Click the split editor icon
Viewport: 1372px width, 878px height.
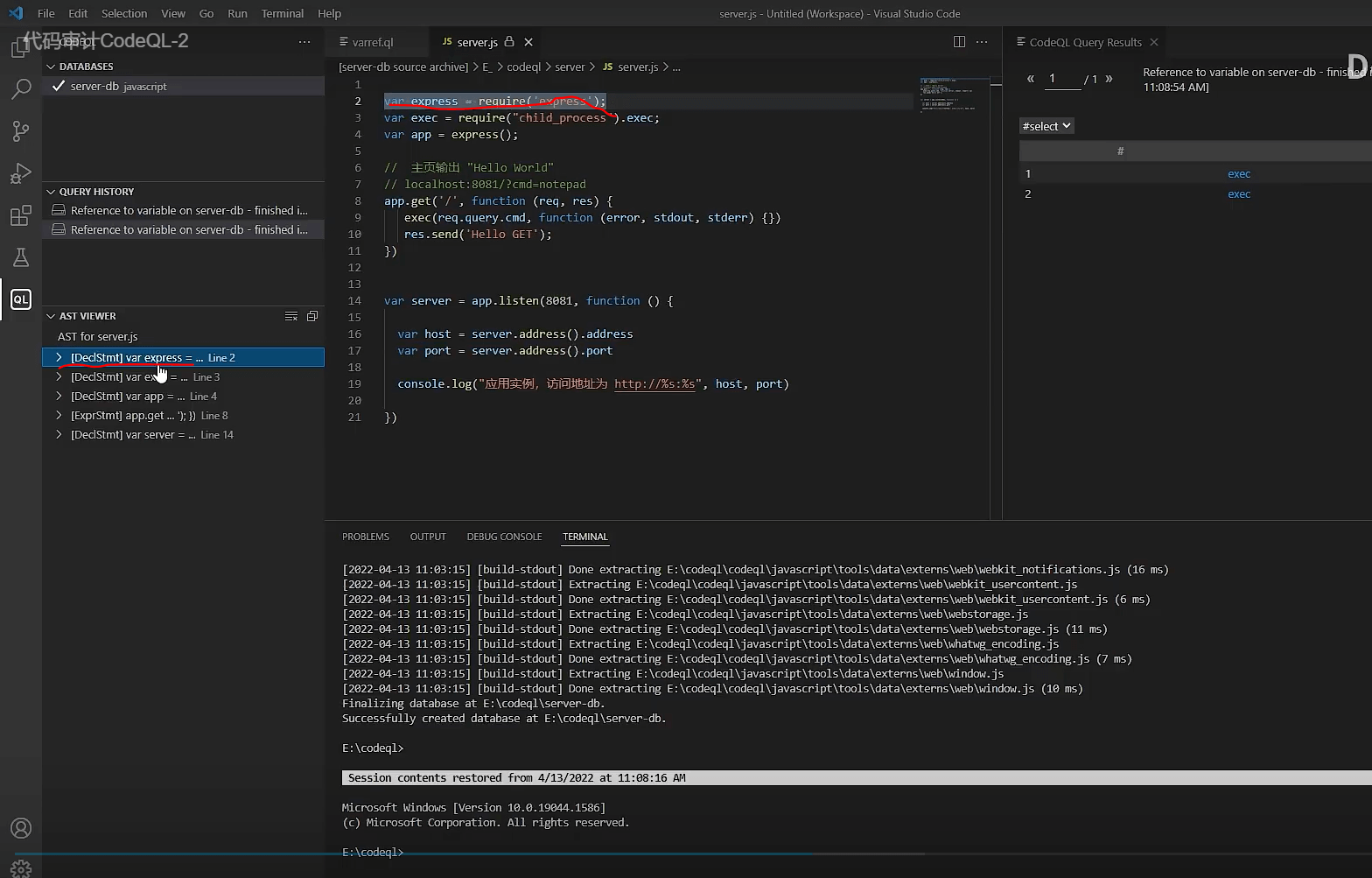(x=959, y=42)
